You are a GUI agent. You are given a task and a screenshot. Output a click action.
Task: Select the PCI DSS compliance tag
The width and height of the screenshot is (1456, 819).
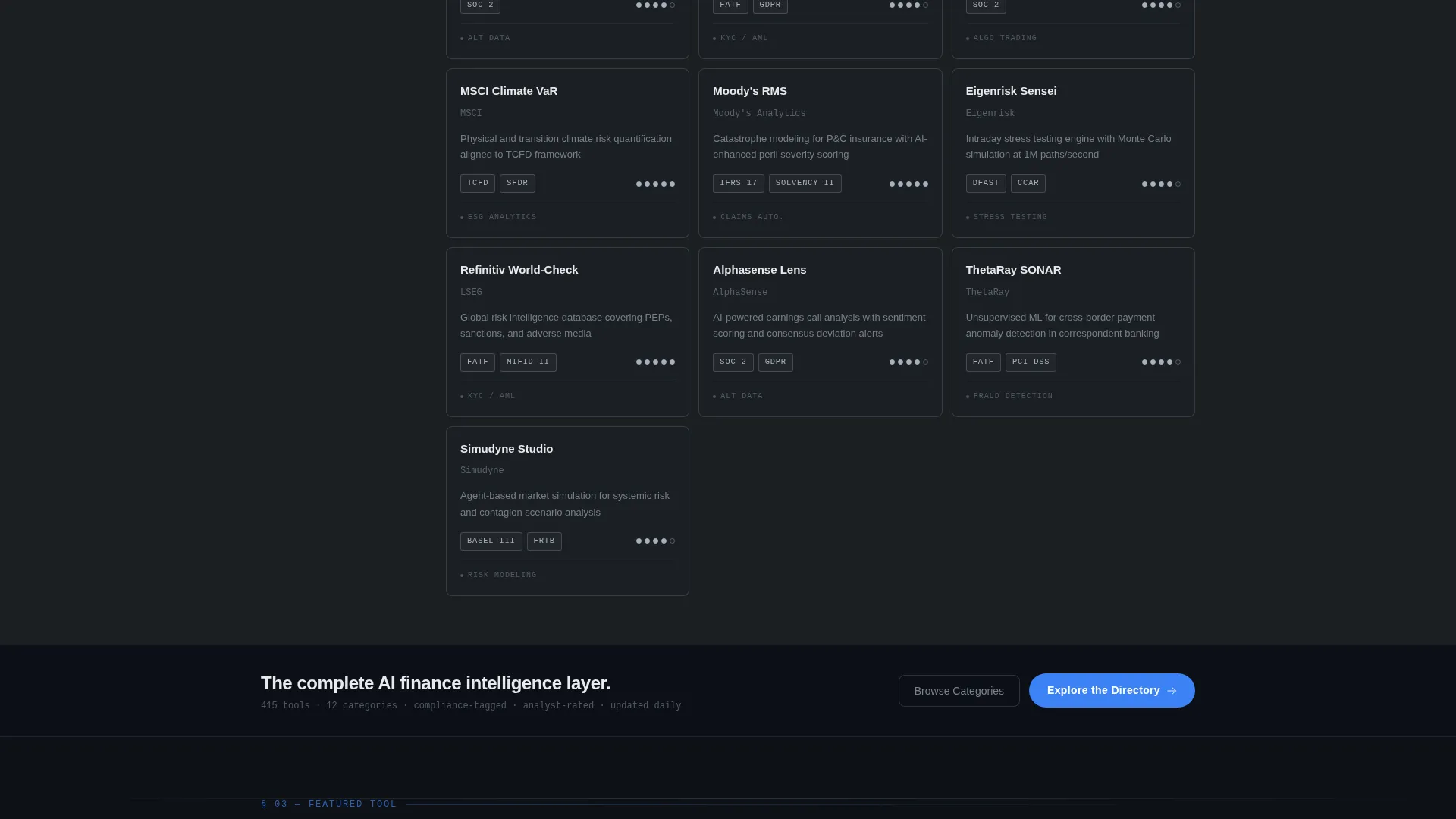click(1031, 362)
